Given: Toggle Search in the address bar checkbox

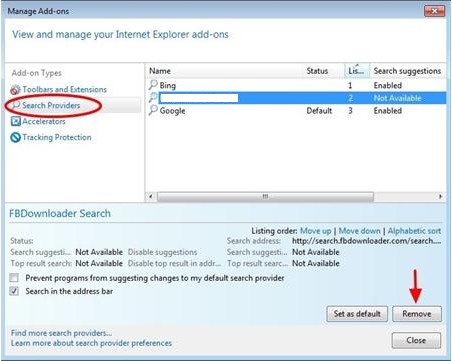Looking at the screenshot, I should click(14, 291).
